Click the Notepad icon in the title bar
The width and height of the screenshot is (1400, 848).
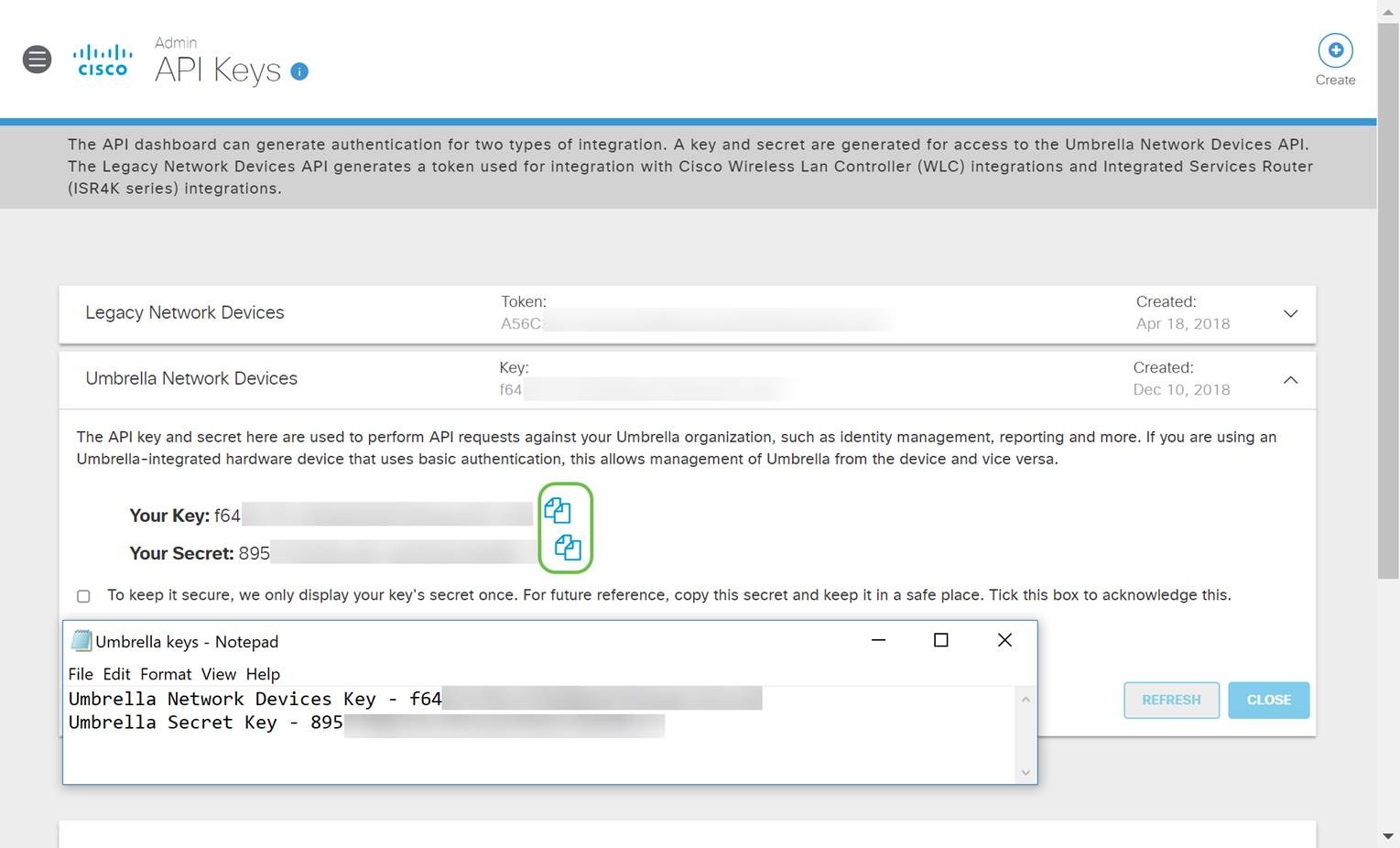point(81,641)
